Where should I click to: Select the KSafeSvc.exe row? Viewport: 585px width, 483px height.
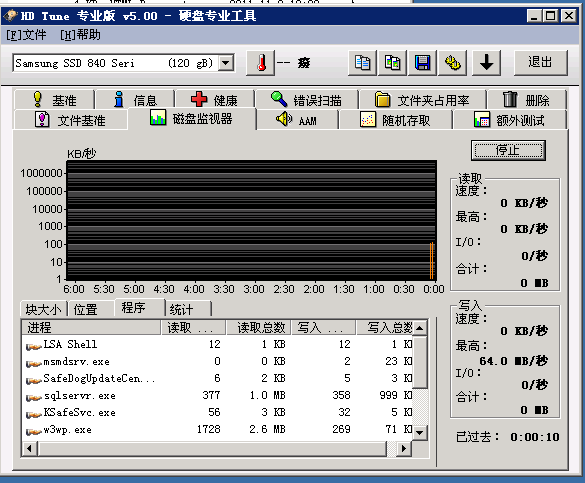click(x=217, y=413)
